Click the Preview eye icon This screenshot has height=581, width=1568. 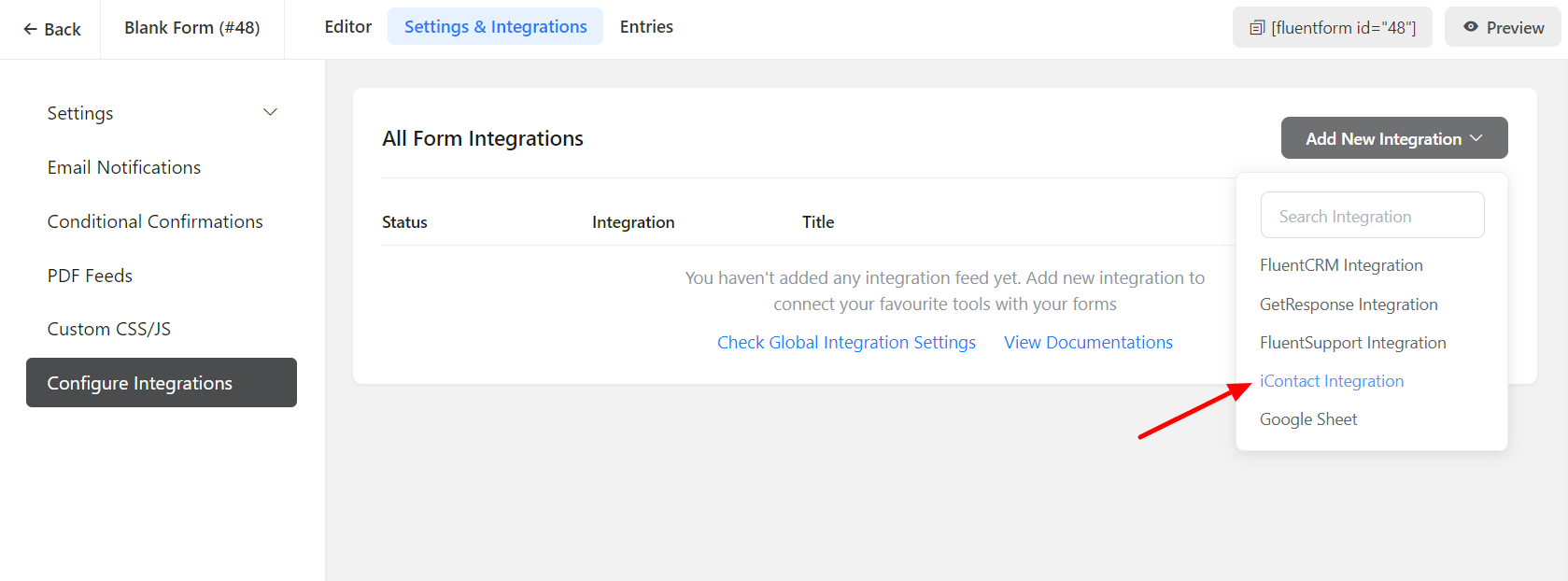(x=1471, y=27)
